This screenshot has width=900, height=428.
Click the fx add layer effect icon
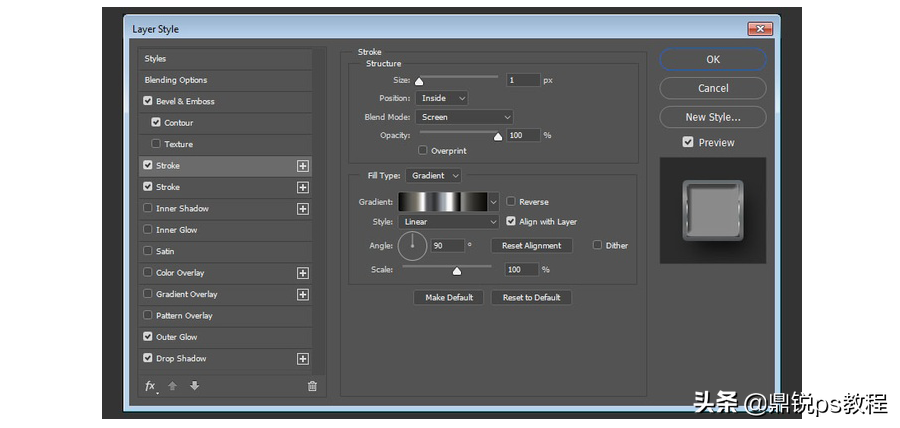point(150,386)
